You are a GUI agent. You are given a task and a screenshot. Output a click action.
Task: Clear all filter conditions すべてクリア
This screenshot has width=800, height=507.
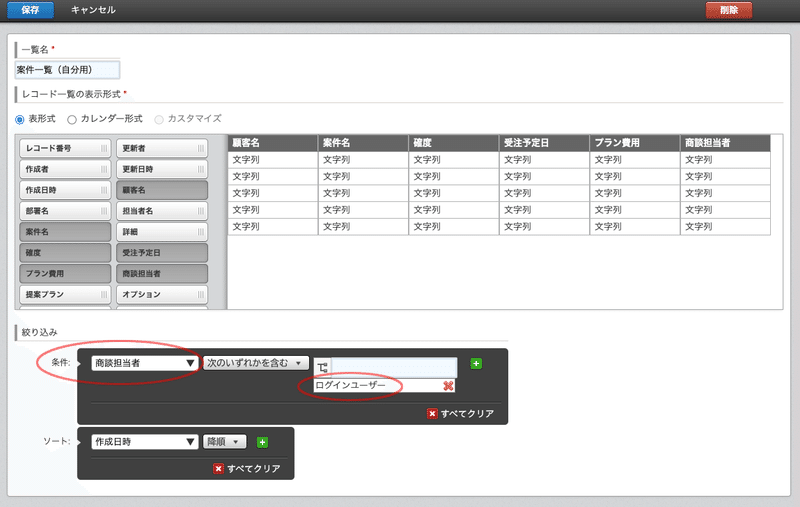pyautogui.click(x=461, y=414)
